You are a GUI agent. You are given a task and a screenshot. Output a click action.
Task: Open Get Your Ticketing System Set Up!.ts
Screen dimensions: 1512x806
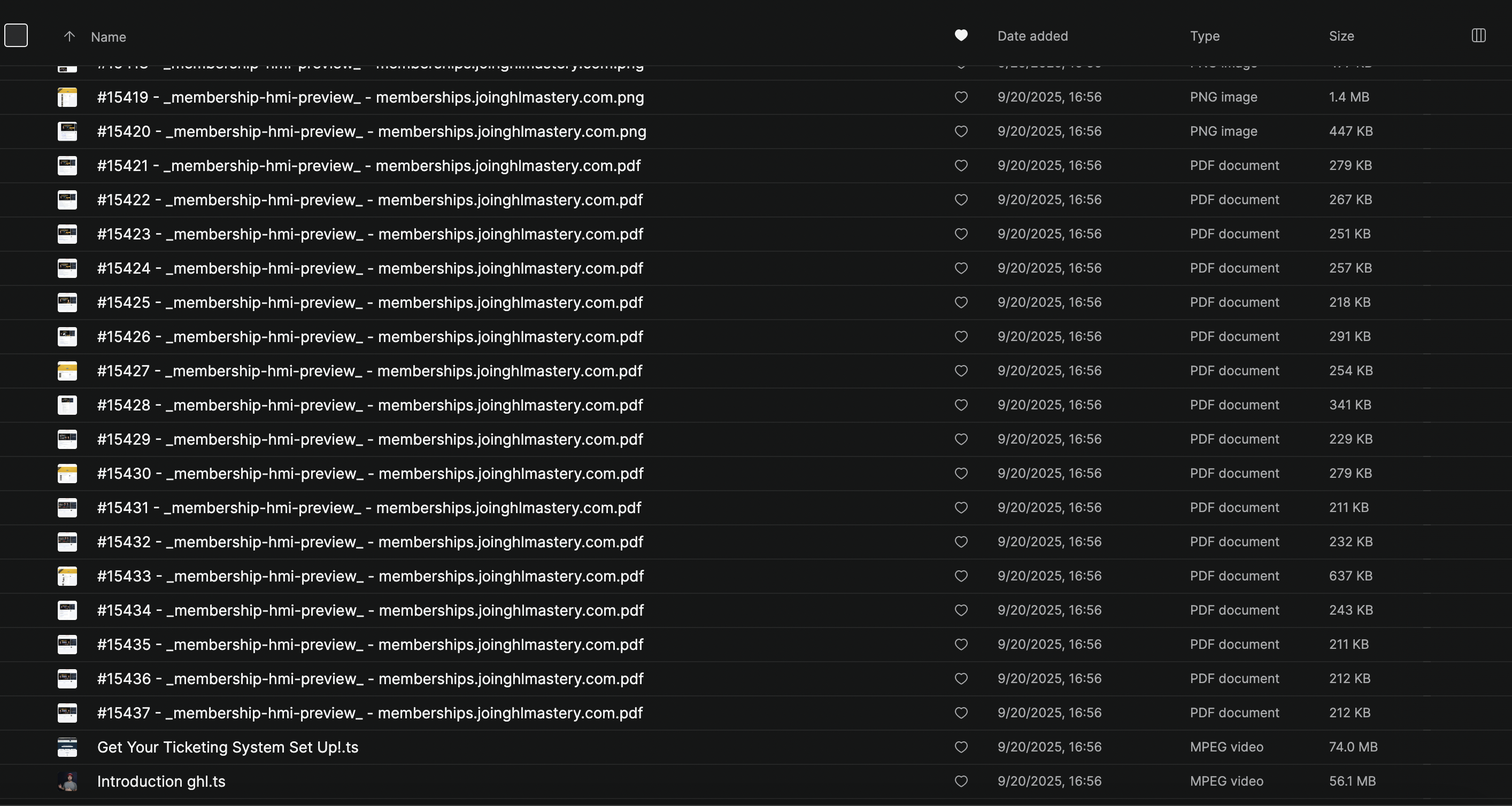[x=228, y=747]
